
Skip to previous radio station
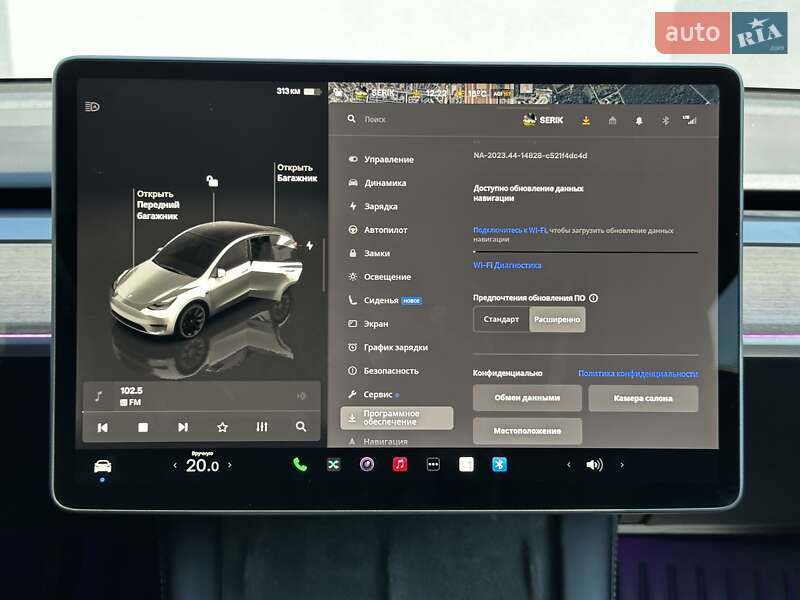pyautogui.click(x=103, y=427)
